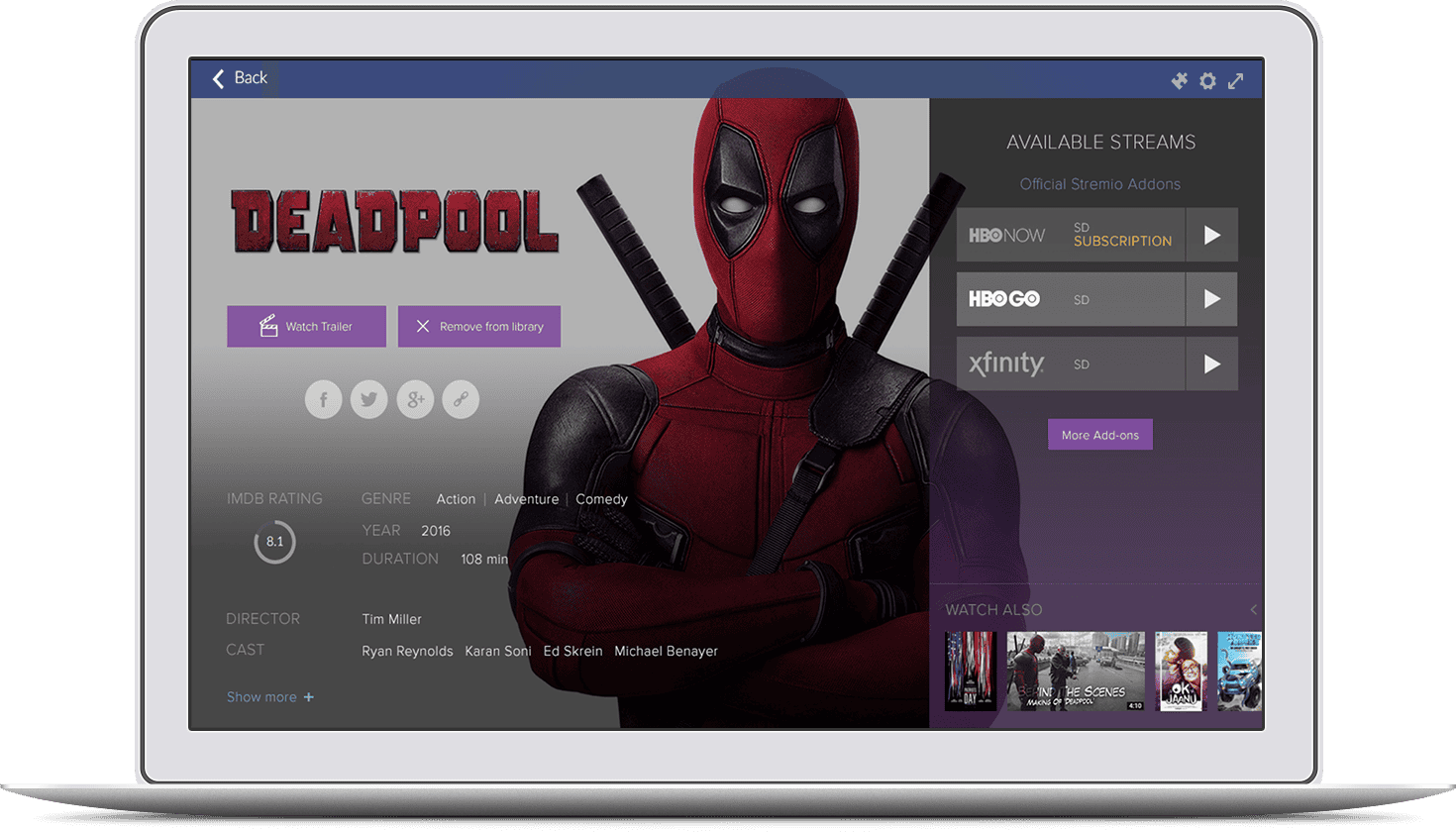This screenshot has width=1456, height=832.
Task: Share on Facebook icon
Action: point(323,399)
